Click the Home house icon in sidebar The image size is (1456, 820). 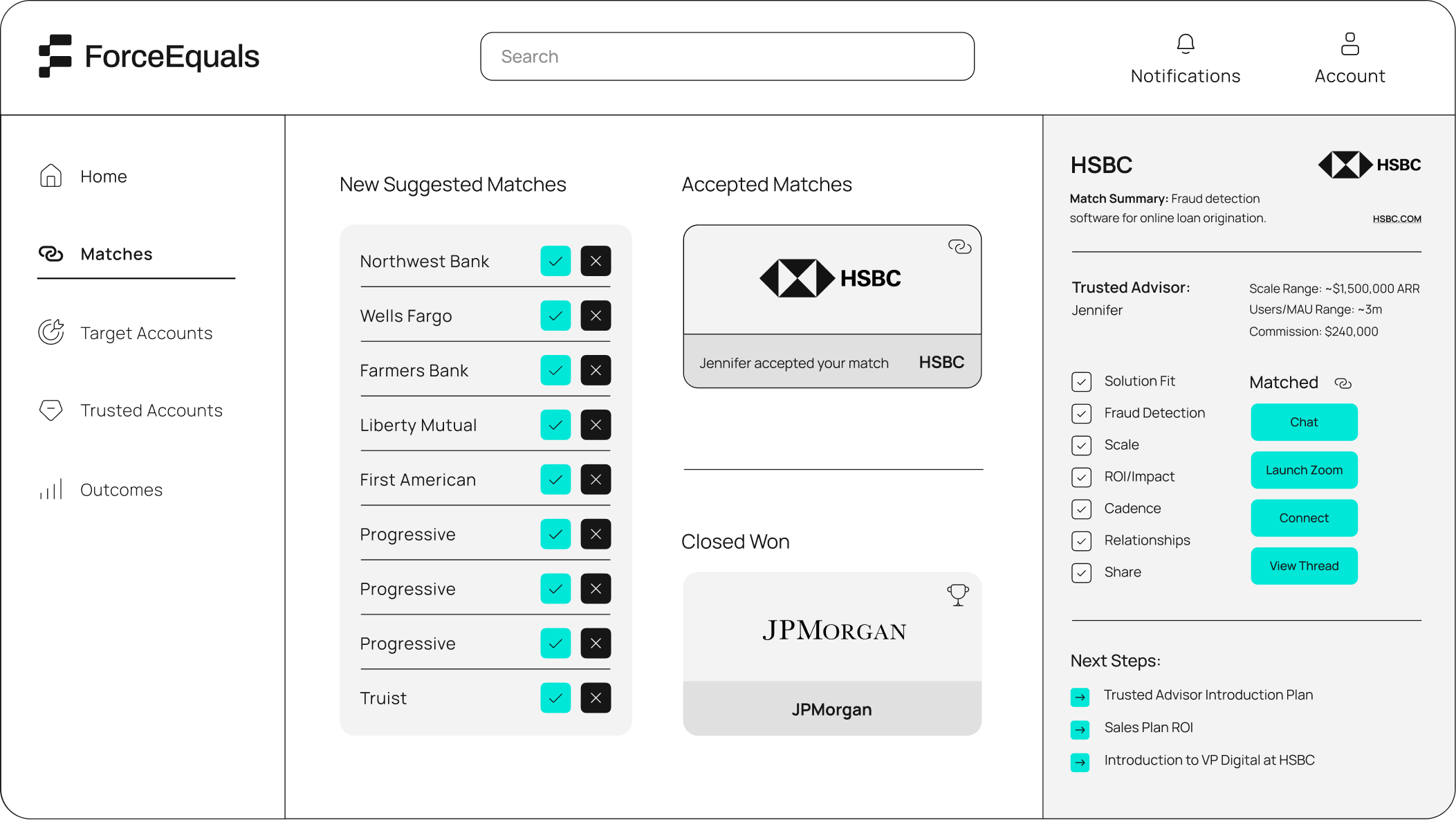point(50,176)
